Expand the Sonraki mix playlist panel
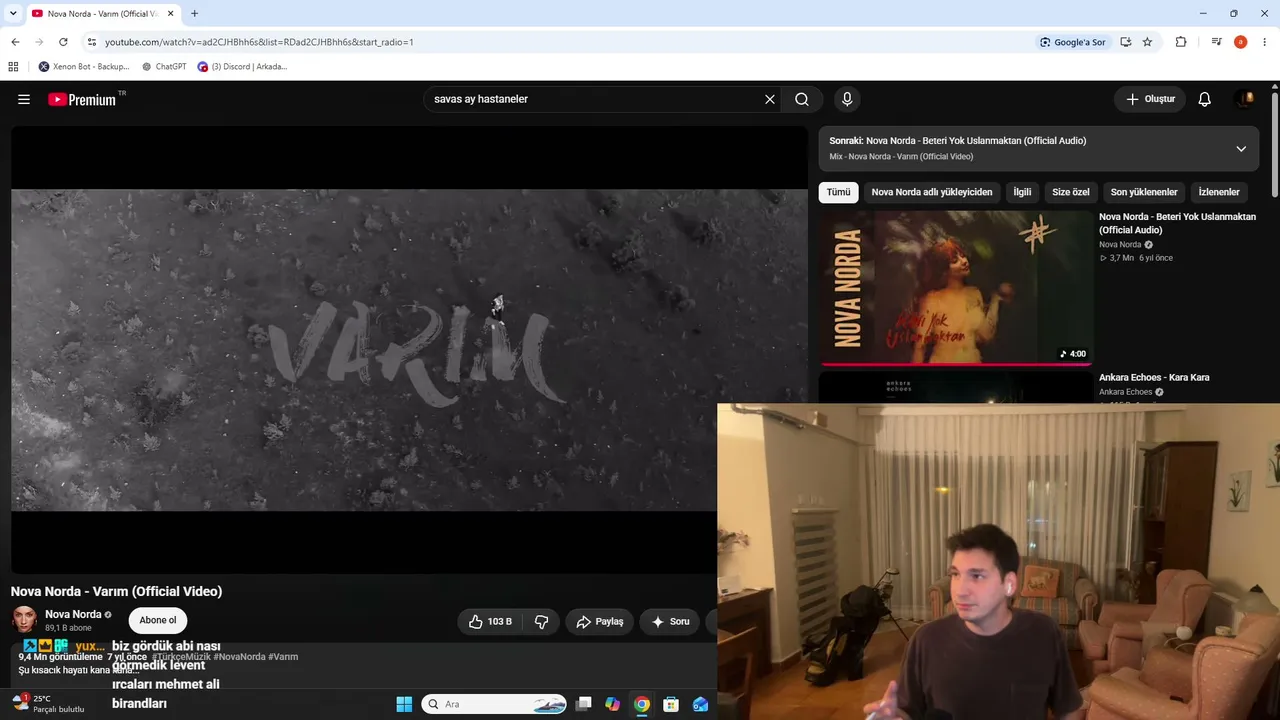Image resolution: width=1280 pixels, height=720 pixels. point(1241,149)
